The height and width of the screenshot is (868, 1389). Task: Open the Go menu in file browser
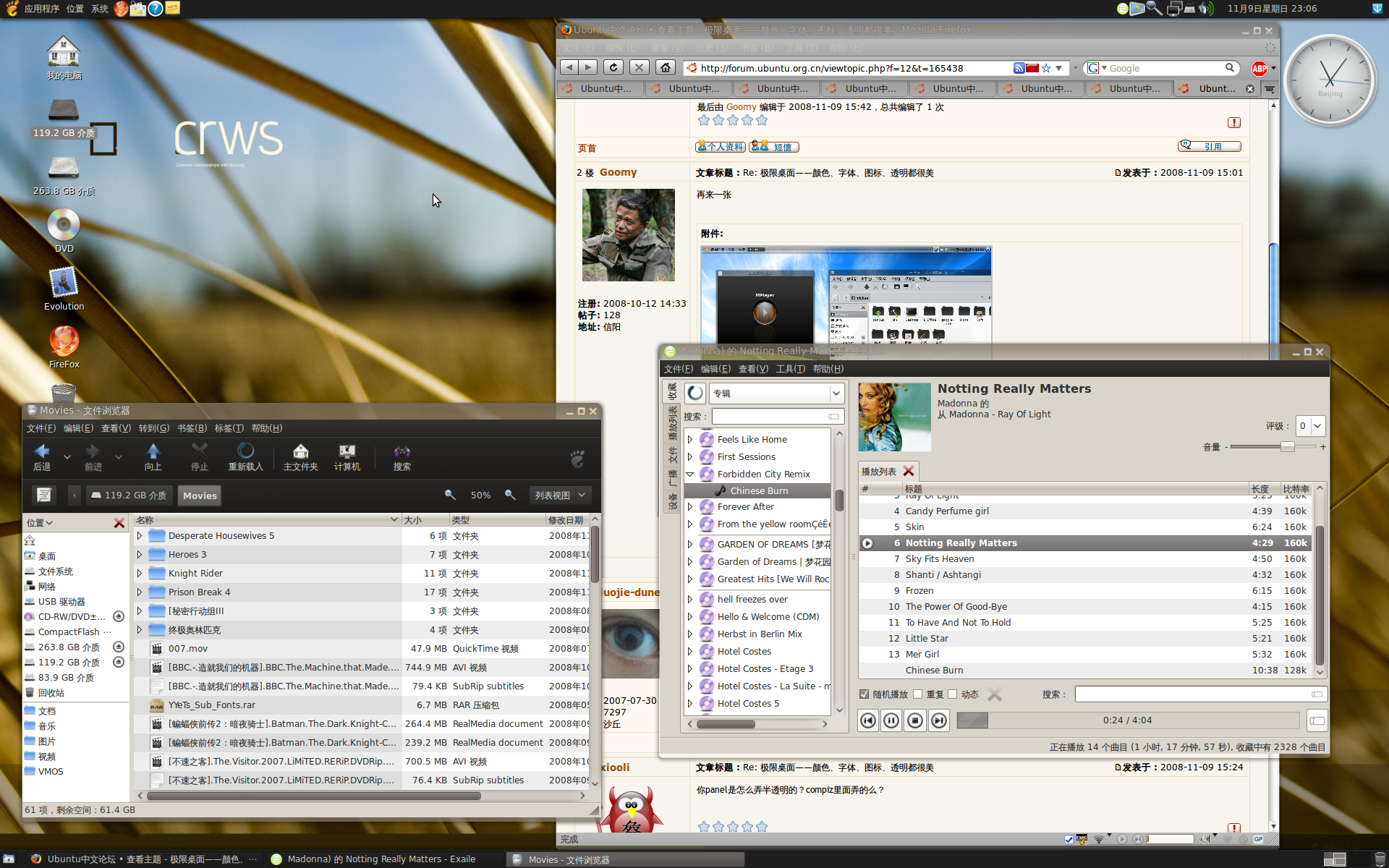coord(154,427)
